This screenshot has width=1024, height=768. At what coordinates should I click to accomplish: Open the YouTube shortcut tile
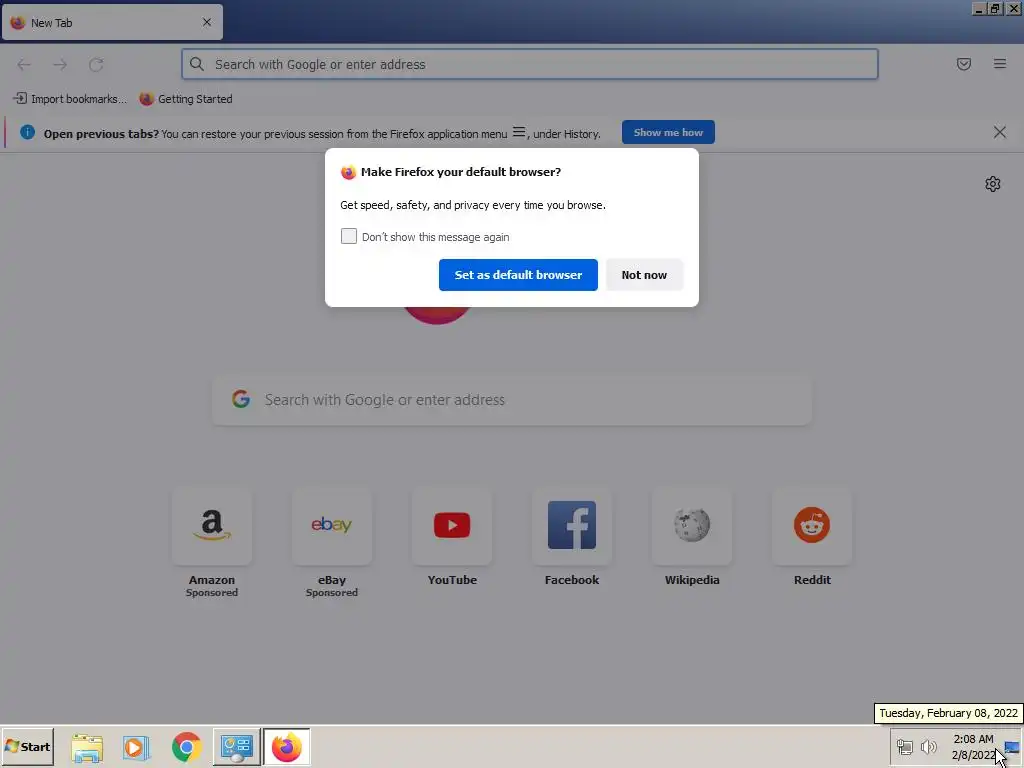[x=452, y=526]
